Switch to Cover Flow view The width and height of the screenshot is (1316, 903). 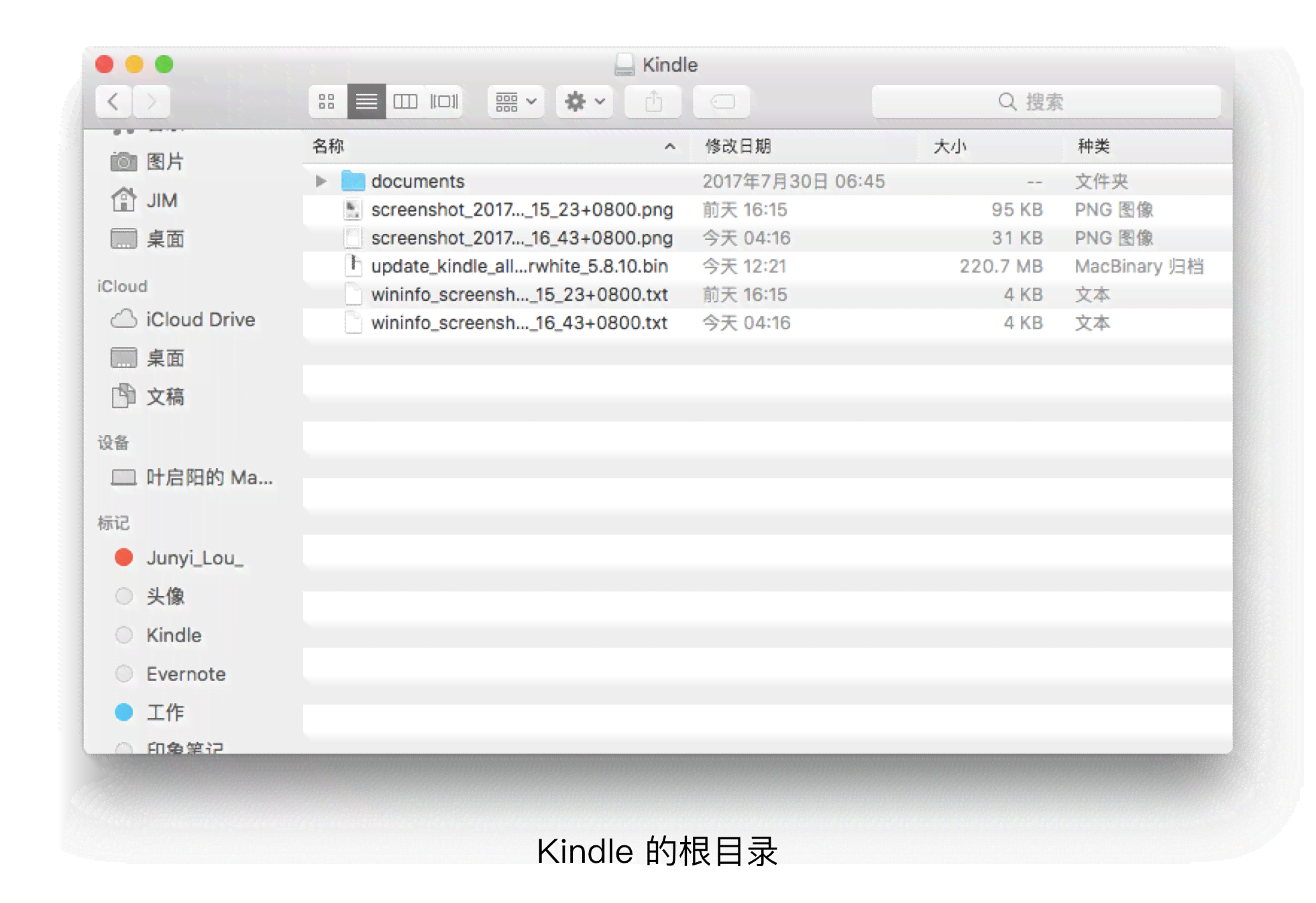444,102
